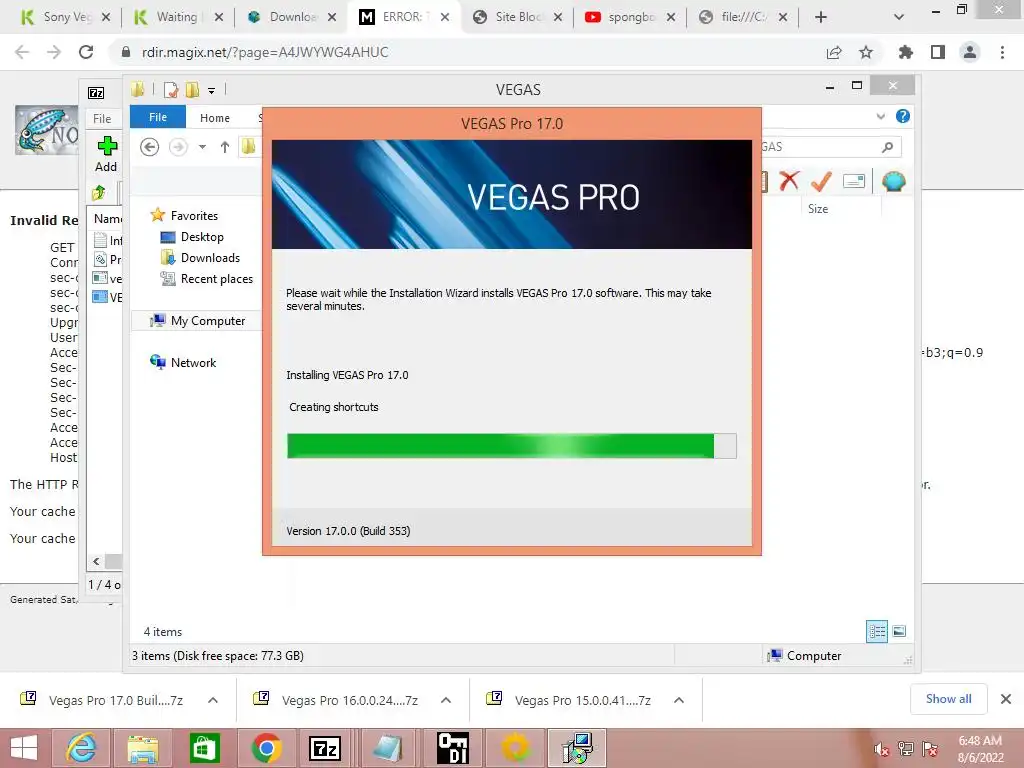
Task: Expand options for Vegas Pro 15.0.0.41 download
Action: (679, 700)
